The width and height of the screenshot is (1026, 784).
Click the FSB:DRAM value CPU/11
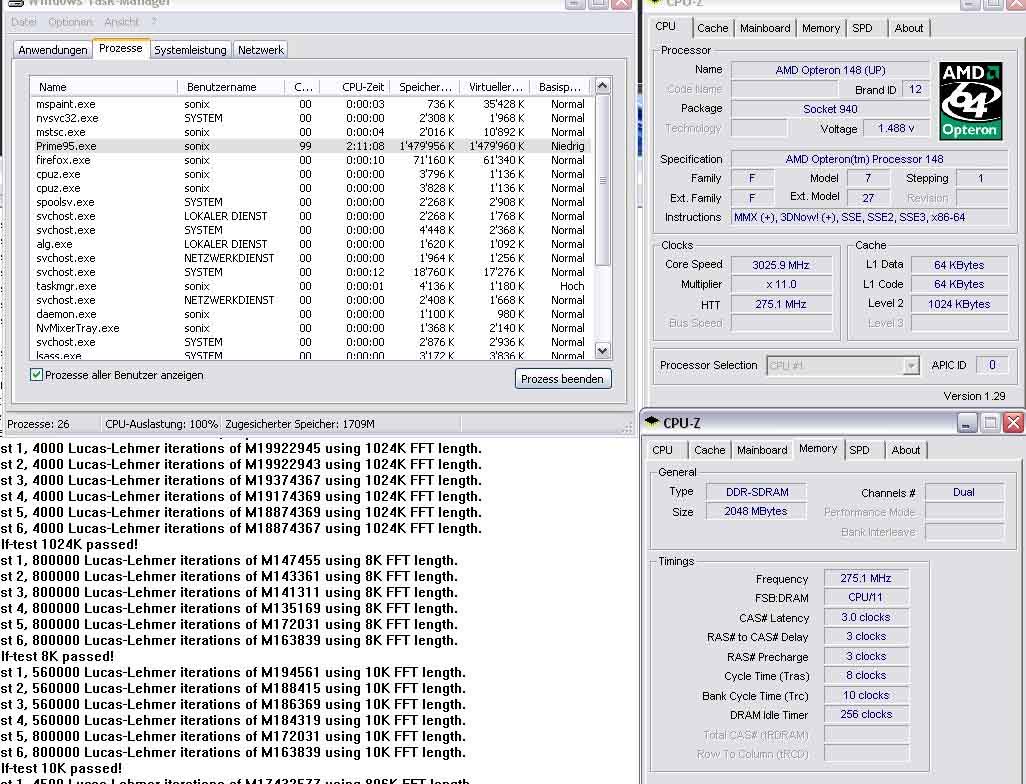pos(866,597)
